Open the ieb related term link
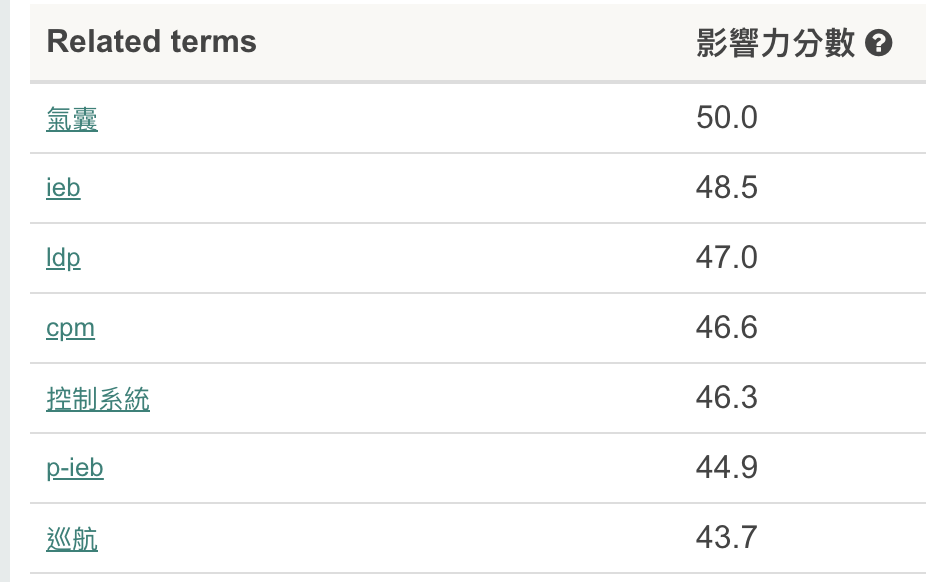 63,188
